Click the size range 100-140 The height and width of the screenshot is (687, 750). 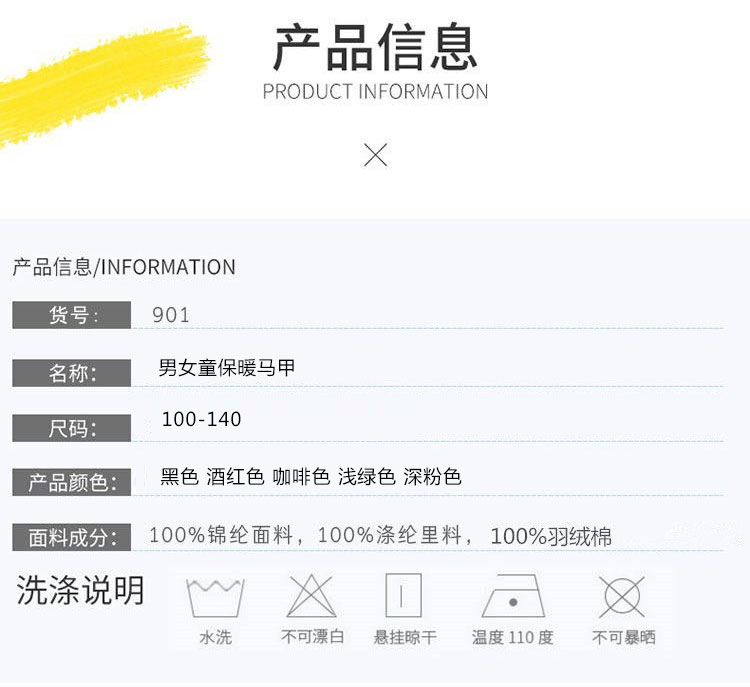pos(201,419)
